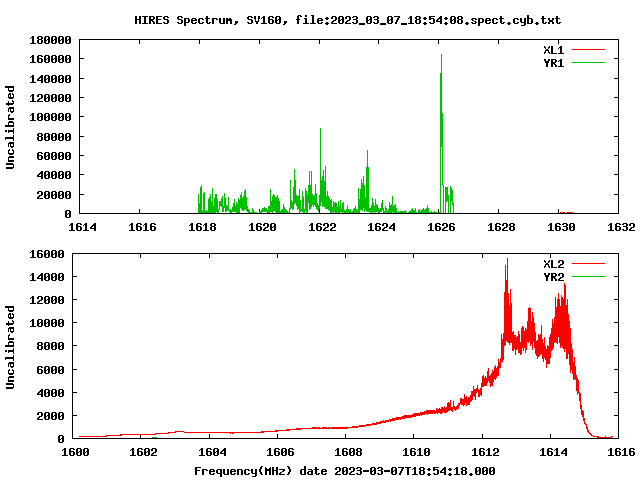Click the 1620 x-axis tick label
Viewport: 640px width, 480px height.
(x=262, y=227)
